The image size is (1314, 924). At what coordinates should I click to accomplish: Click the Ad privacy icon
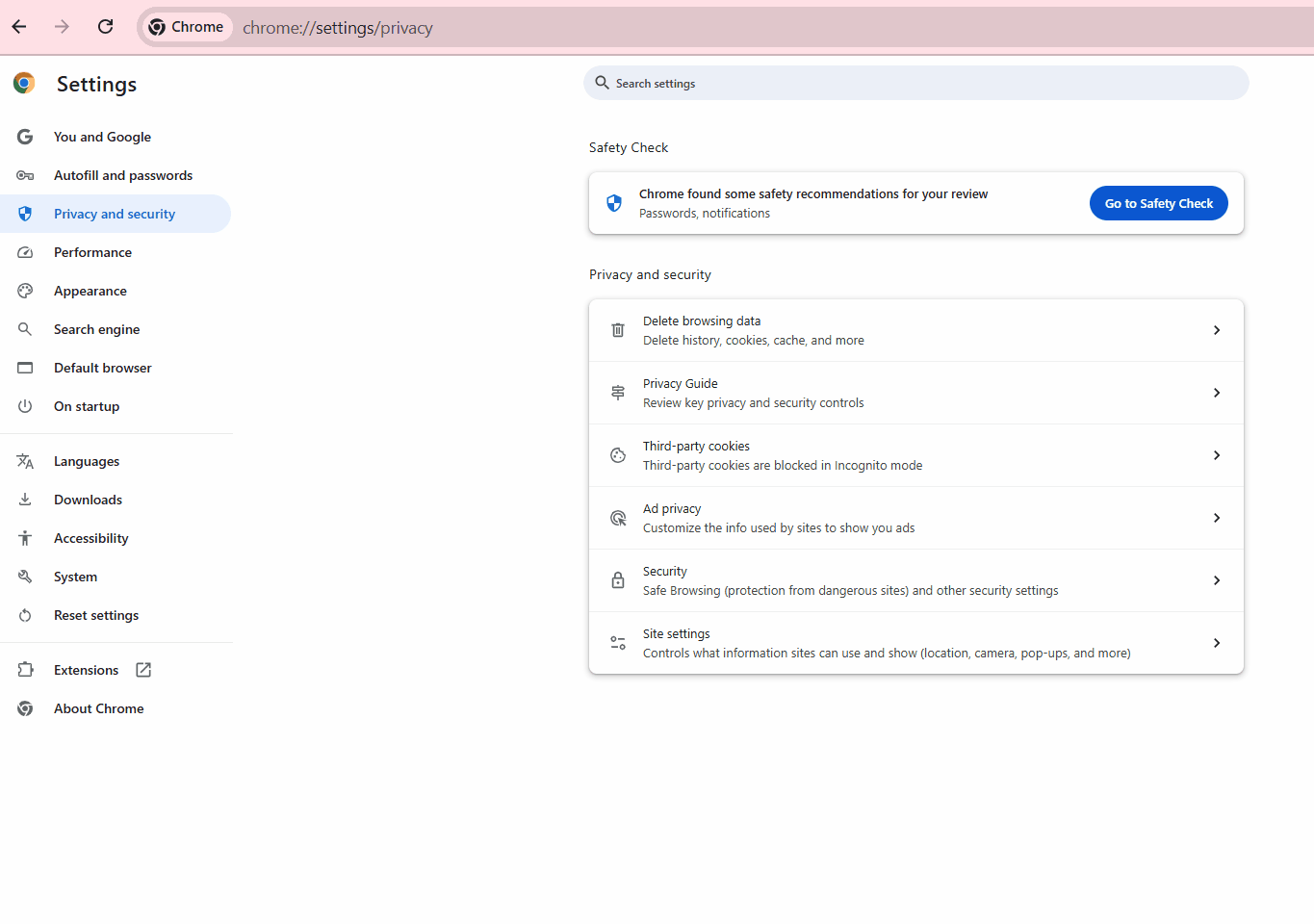[x=618, y=518]
